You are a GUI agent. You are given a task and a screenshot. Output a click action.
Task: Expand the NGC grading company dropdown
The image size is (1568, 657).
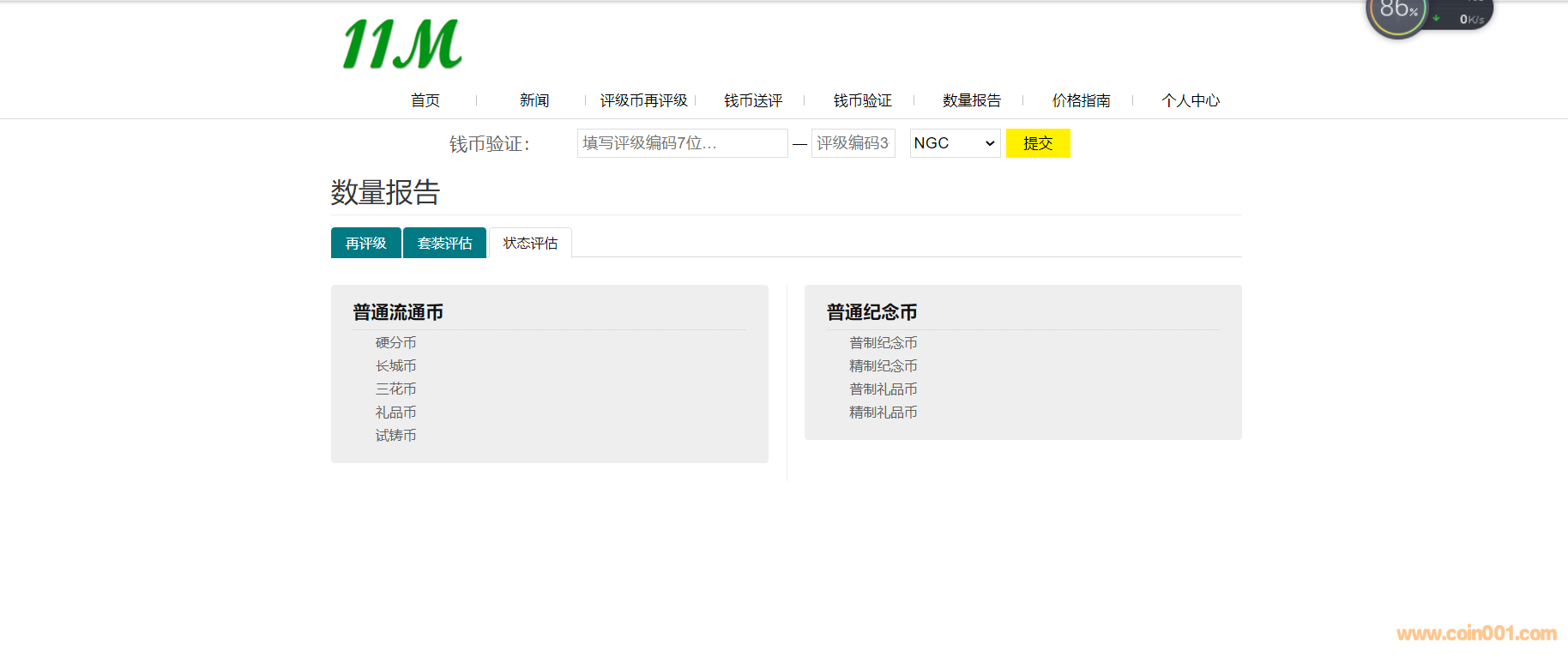tap(955, 143)
